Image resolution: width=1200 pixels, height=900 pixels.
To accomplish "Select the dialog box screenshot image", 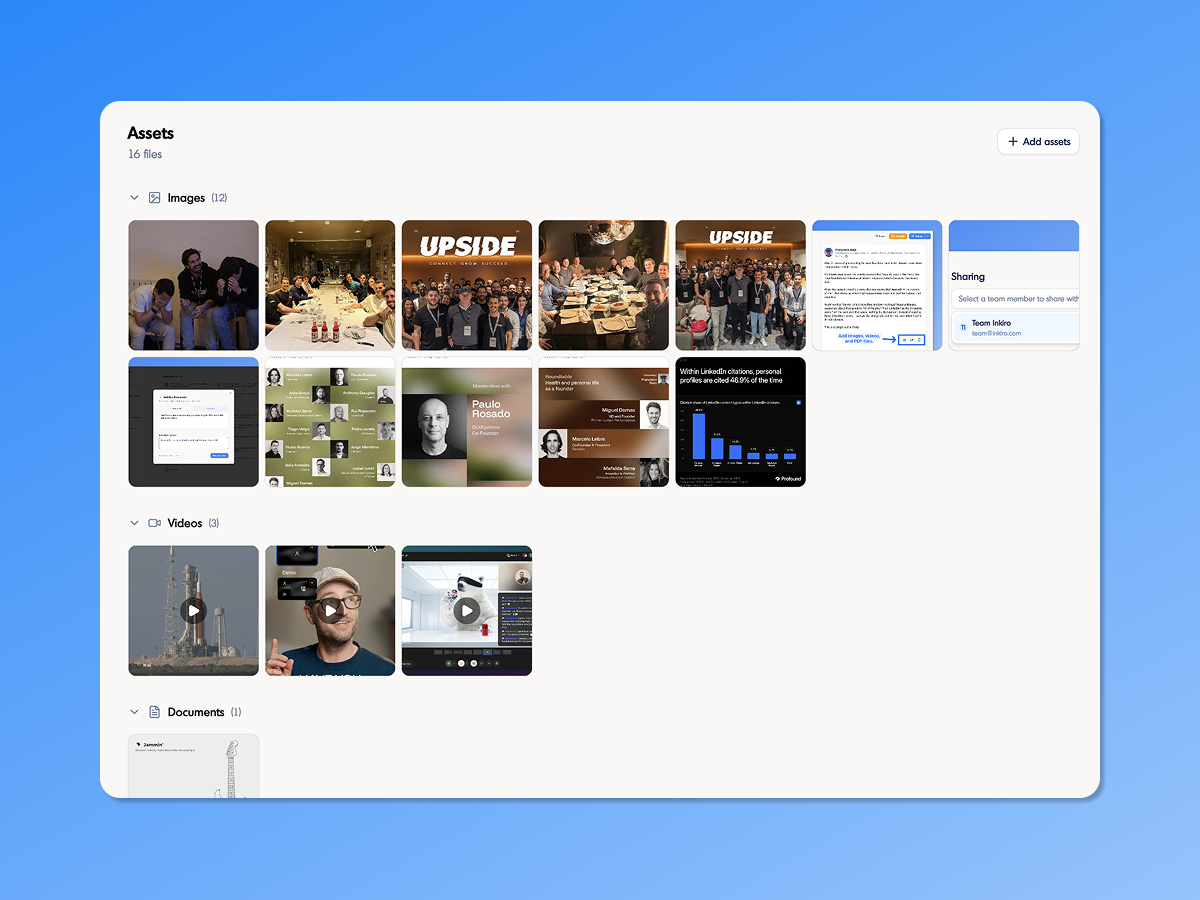I will coord(193,422).
